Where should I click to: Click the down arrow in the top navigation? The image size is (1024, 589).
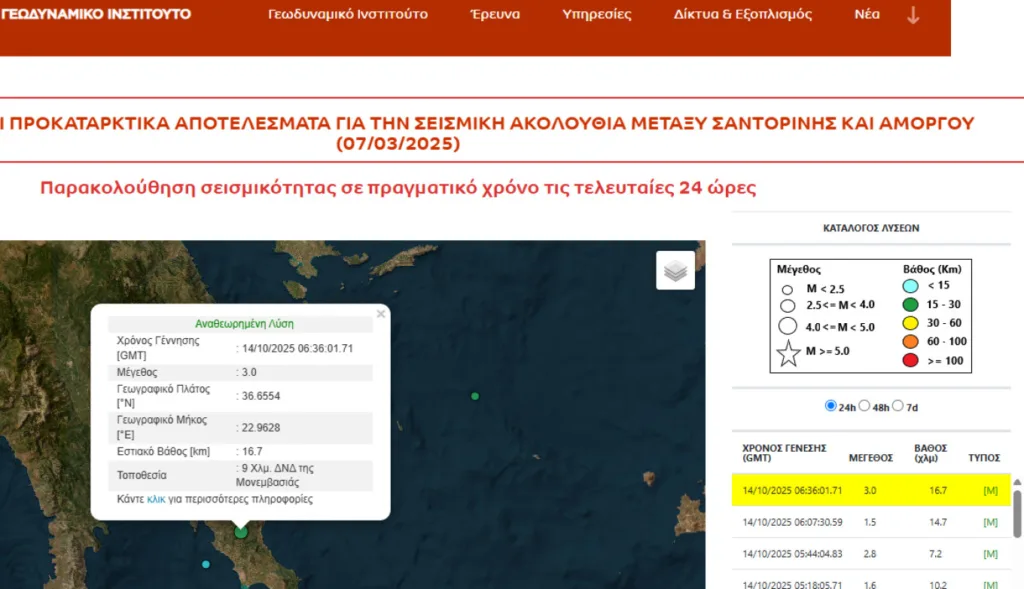coord(912,15)
